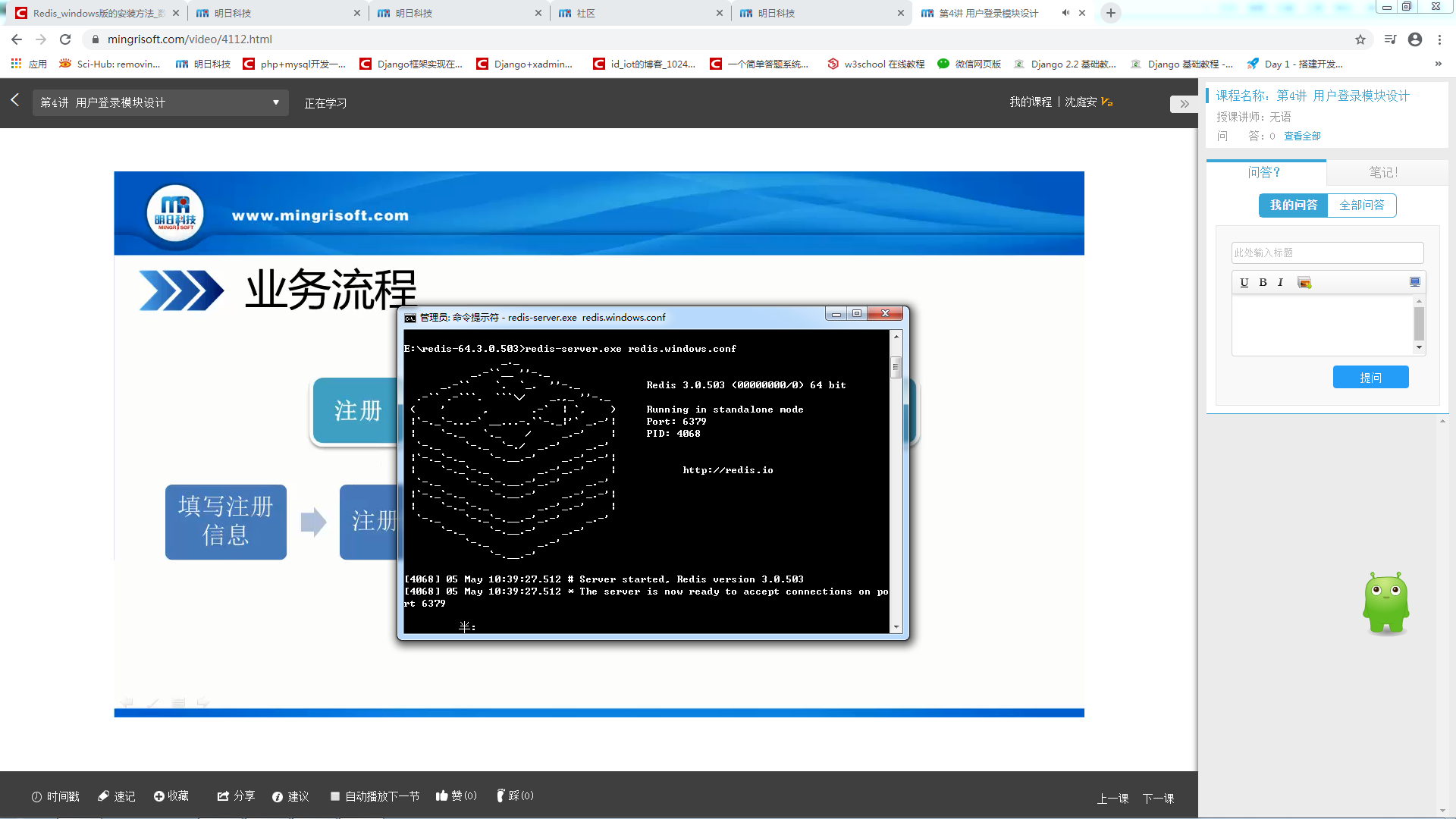This screenshot has width=1456, height=819.
Task: Go forward using browser forward arrow
Action: 41,39
